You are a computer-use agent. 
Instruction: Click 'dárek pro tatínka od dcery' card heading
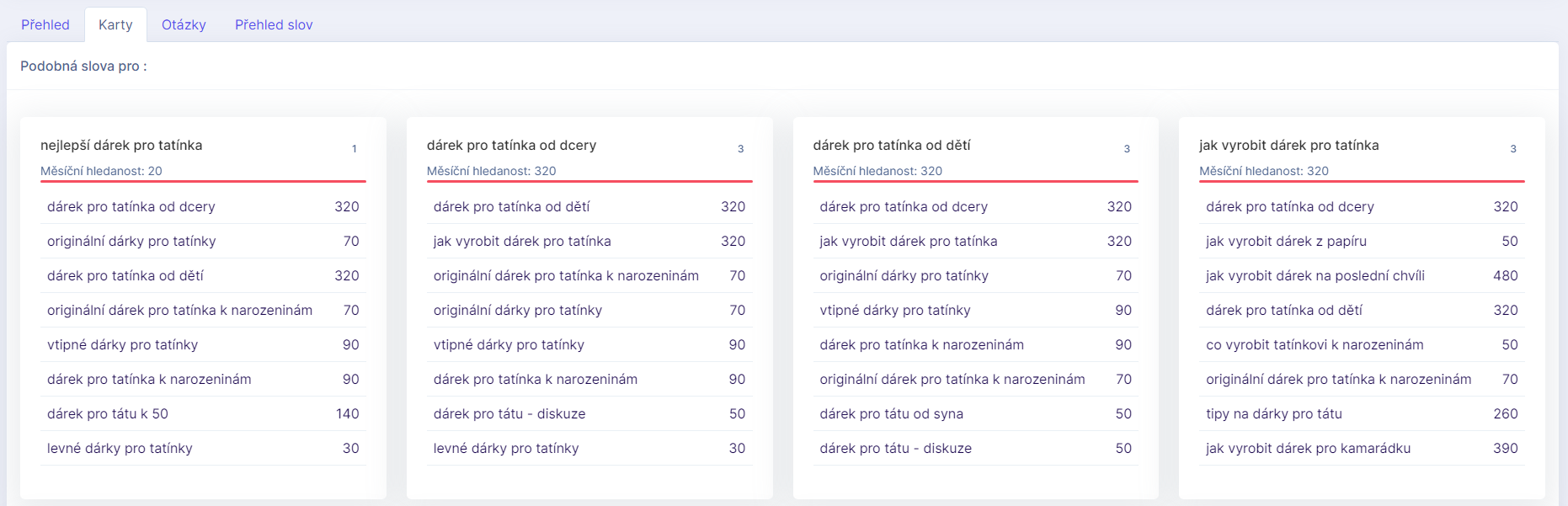point(511,145)
